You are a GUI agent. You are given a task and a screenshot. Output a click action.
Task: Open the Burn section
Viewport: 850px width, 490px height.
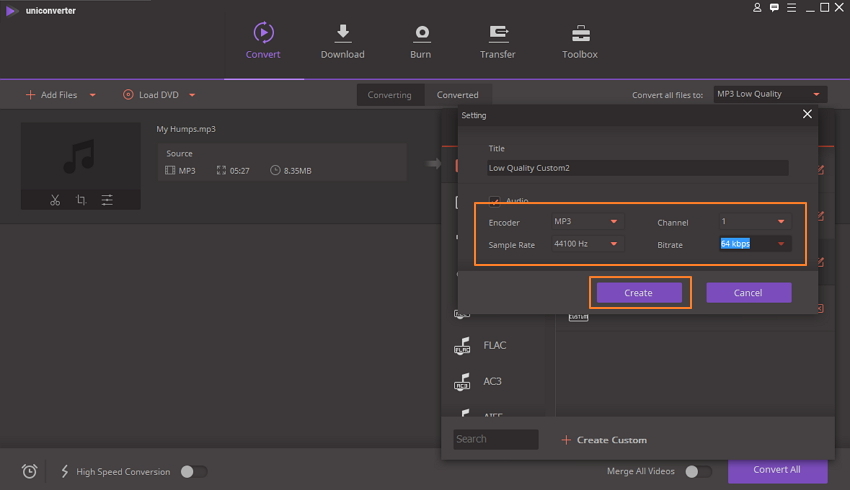tap(421, 41)
